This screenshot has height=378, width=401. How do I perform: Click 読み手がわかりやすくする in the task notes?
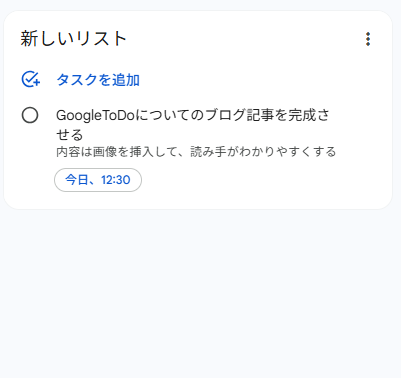coord(263,152)
